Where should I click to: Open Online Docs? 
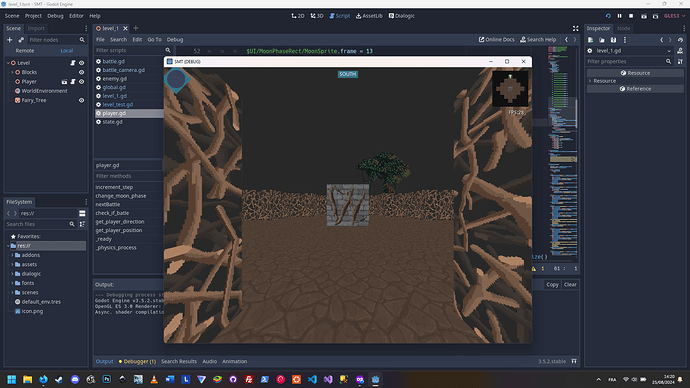pos(496,40)
